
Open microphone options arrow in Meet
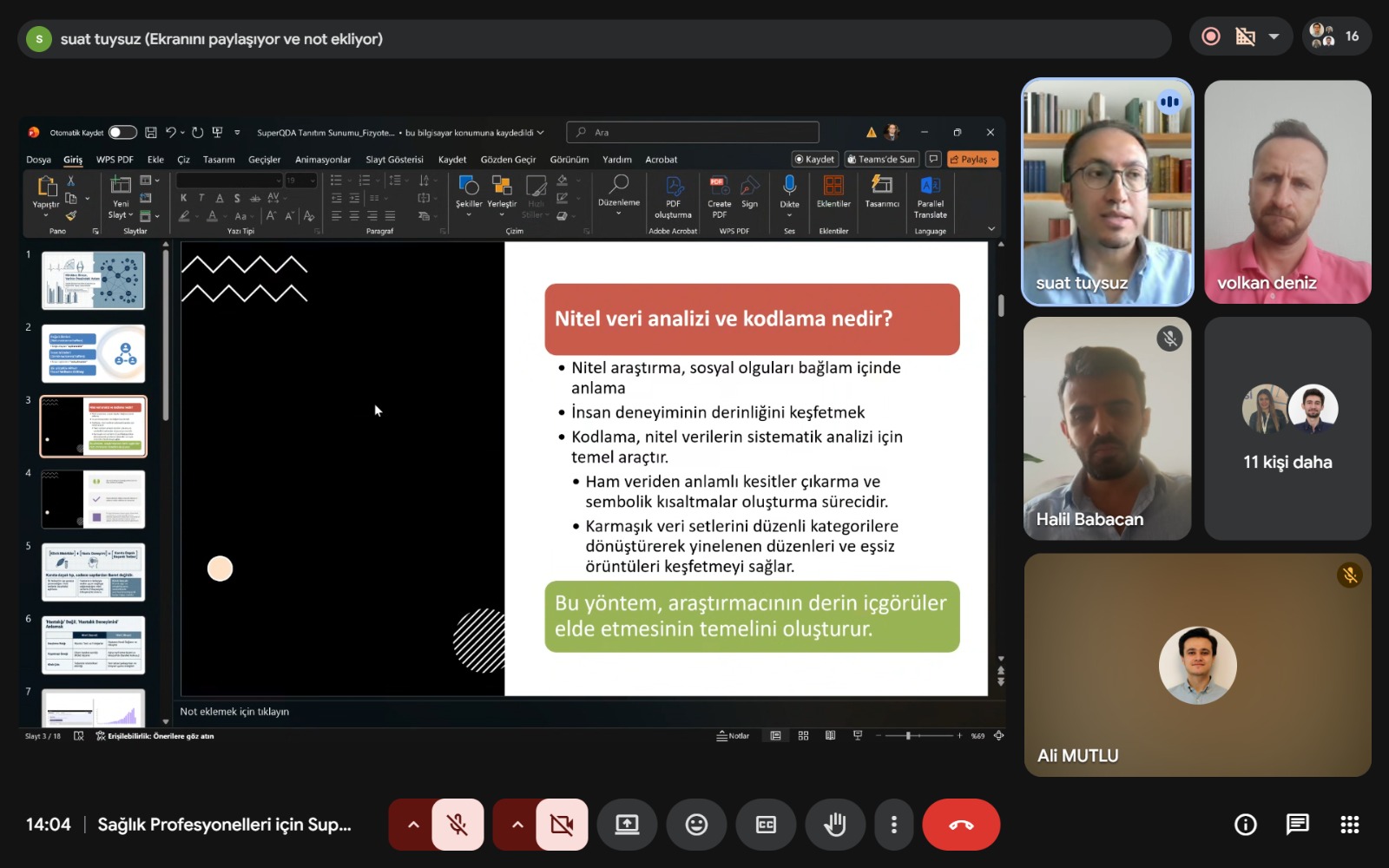(413, 825)
